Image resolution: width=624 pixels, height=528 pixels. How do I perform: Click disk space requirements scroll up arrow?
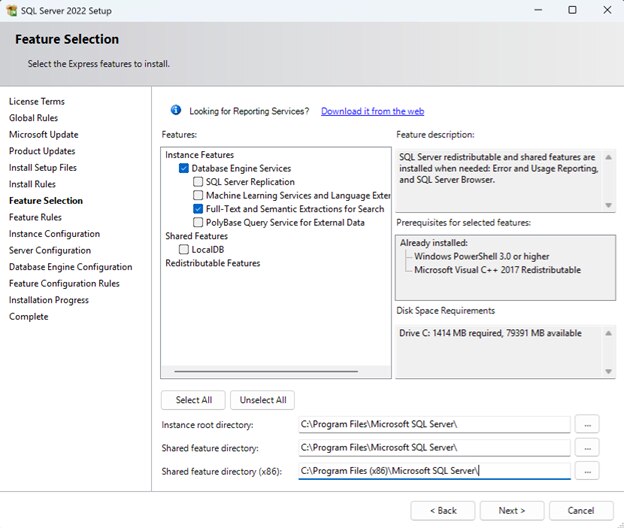tap(608, 333)
